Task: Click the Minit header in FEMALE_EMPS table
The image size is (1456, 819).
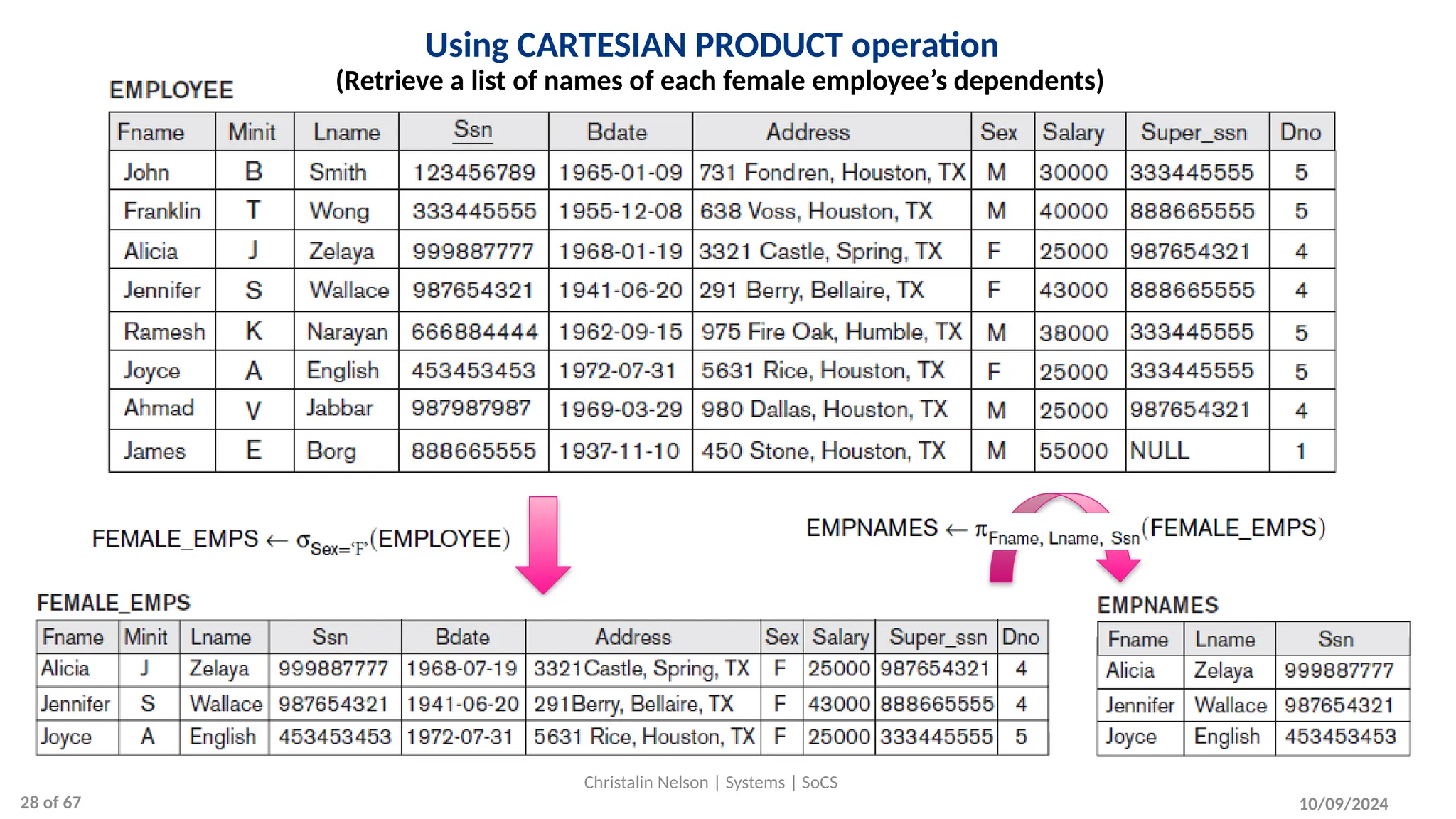Action: coord(146,637)
